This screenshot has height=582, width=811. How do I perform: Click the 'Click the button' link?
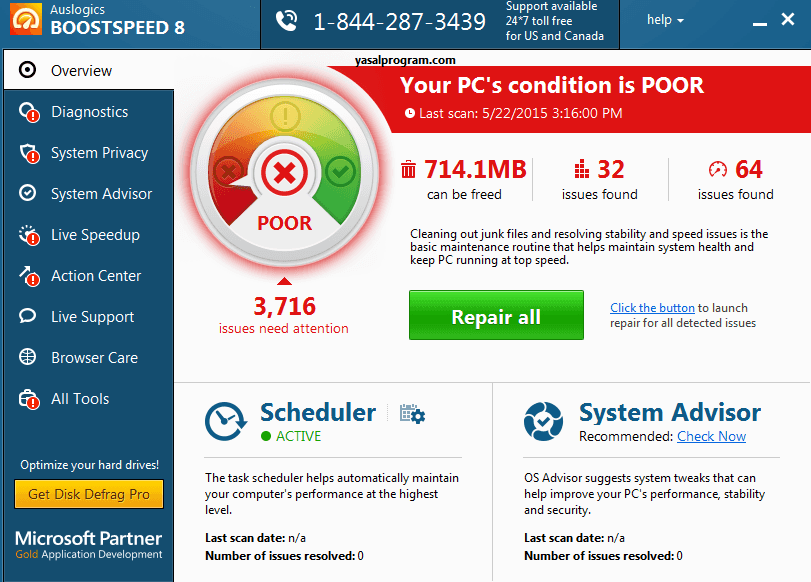652,308
